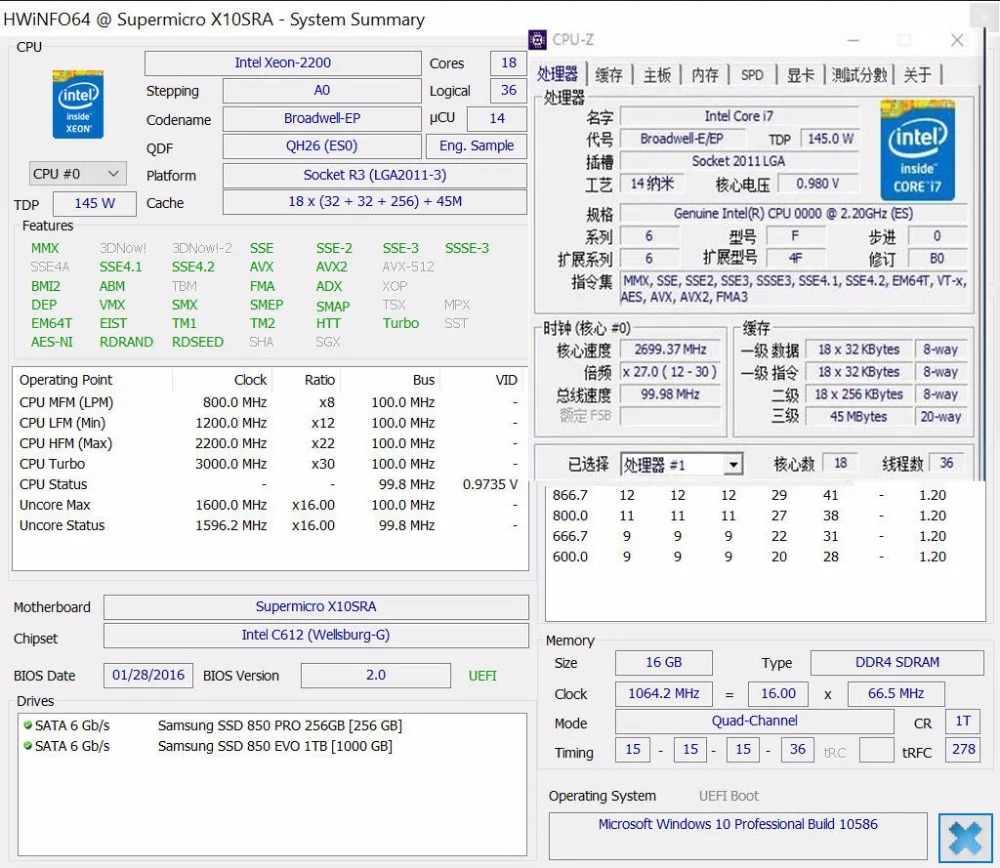Close the CPU-Z window
Viewport: 1000px width, 868px height.
tap(957, 40)
